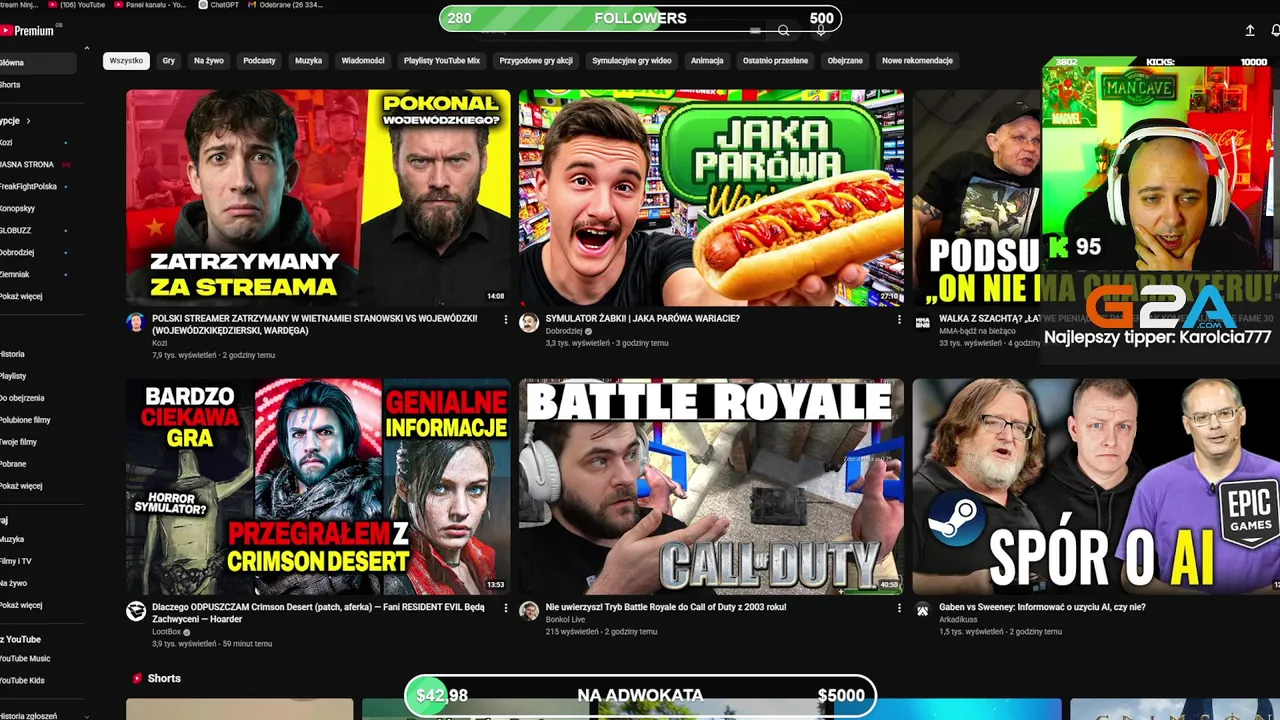Select the Gry filter chip
The height and width of the screenshot is (720, 1280).
[x=169, y=61]
